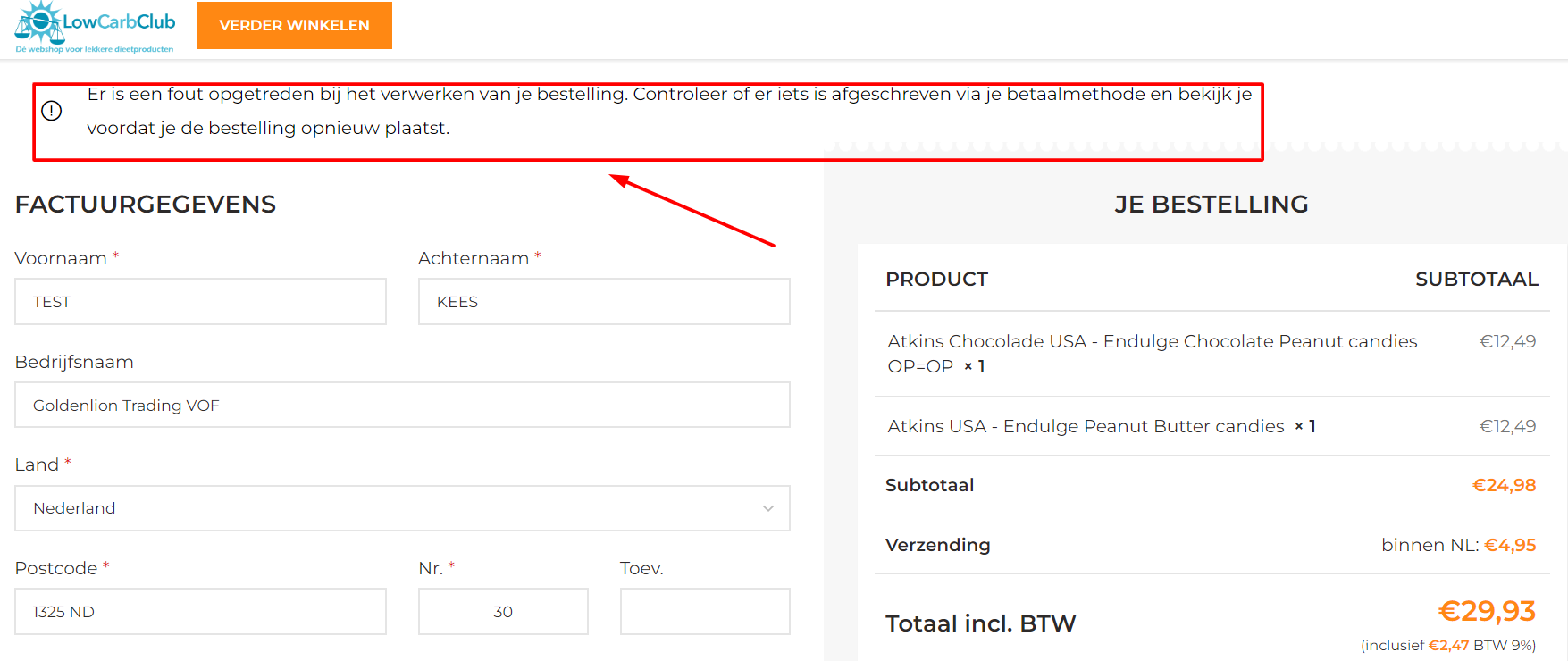1568x661 pixels.
Task: Select the house number Nr. field
Action: [x=503, y=612]
